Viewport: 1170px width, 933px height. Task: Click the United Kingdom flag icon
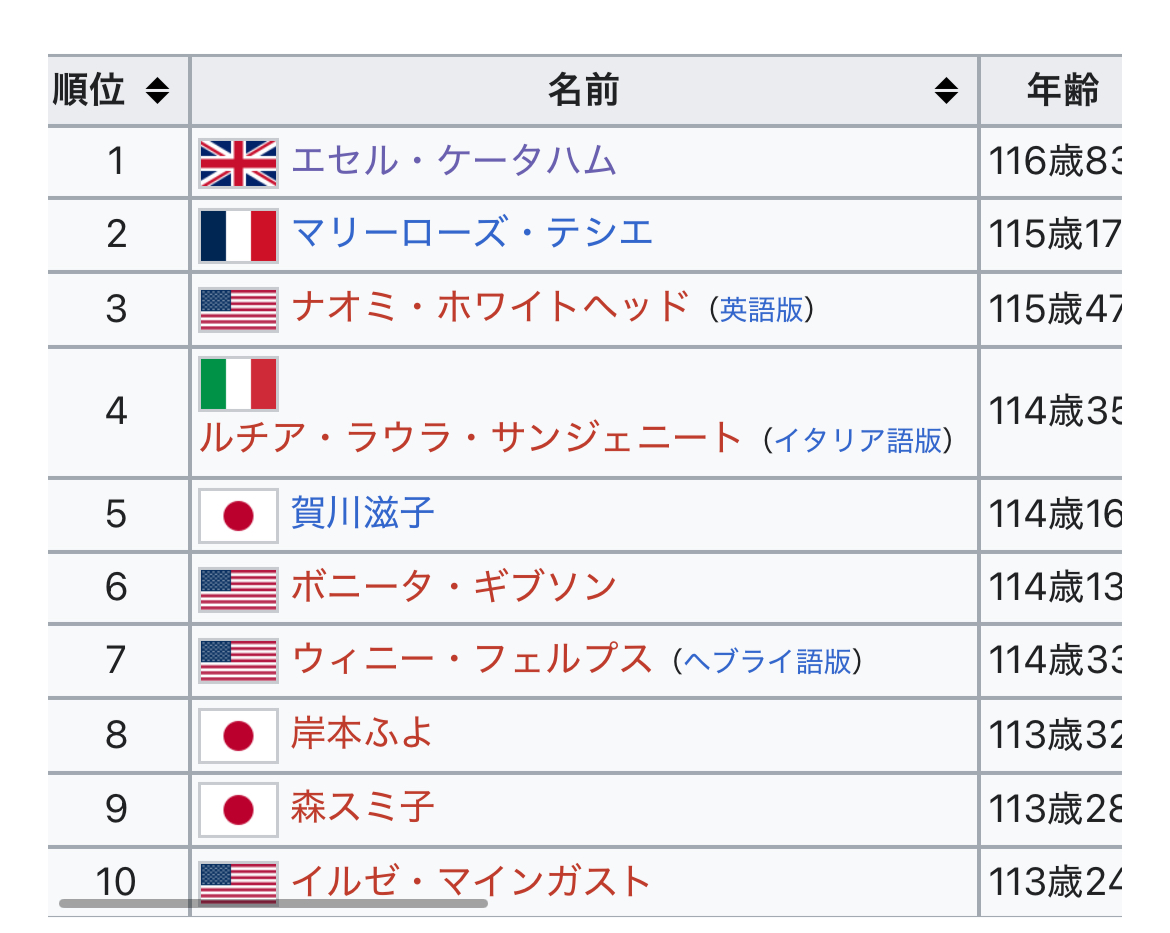coord(238,163)
